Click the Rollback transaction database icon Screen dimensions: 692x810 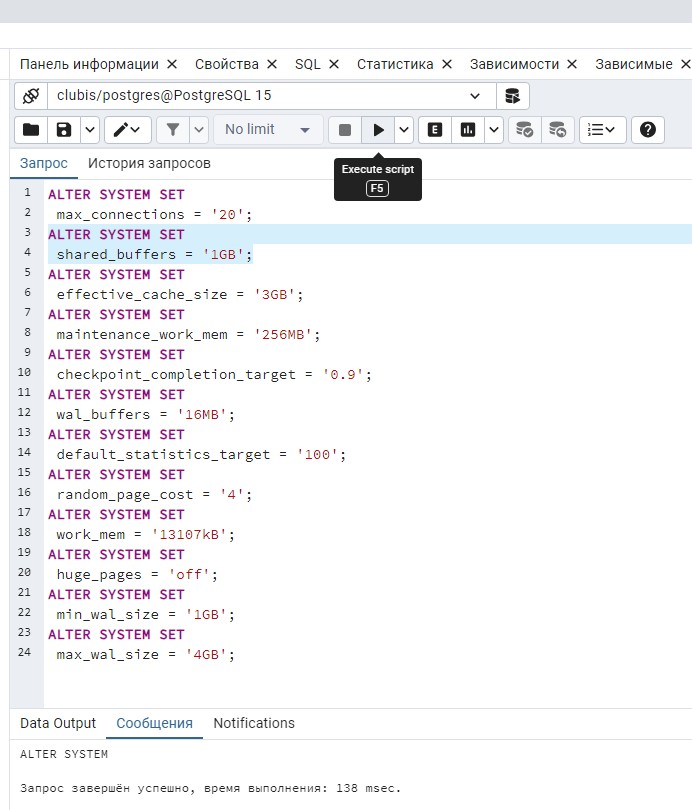[558, 130]
